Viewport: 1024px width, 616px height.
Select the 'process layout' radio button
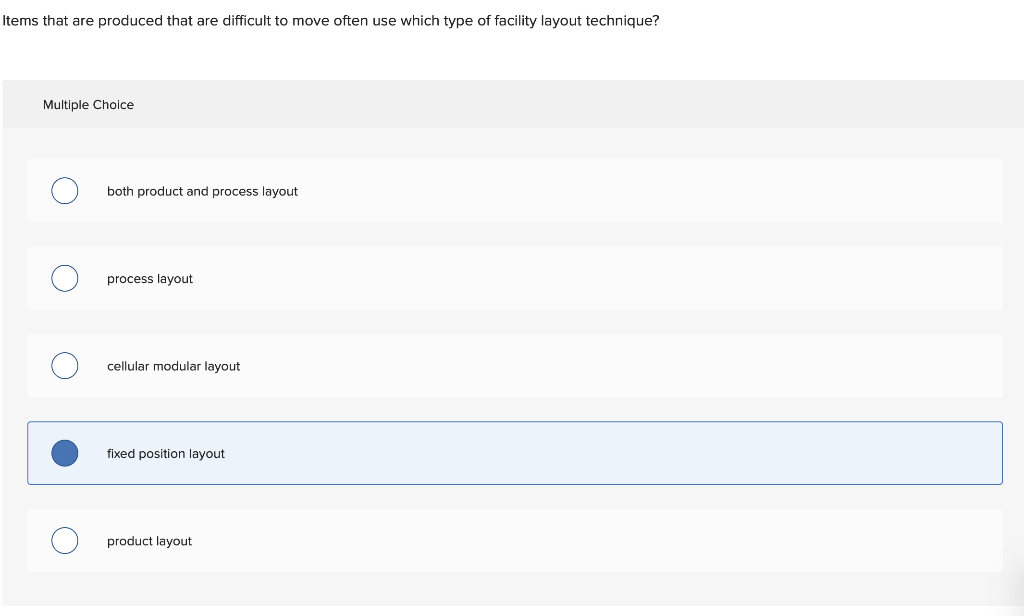coord(64,278)
